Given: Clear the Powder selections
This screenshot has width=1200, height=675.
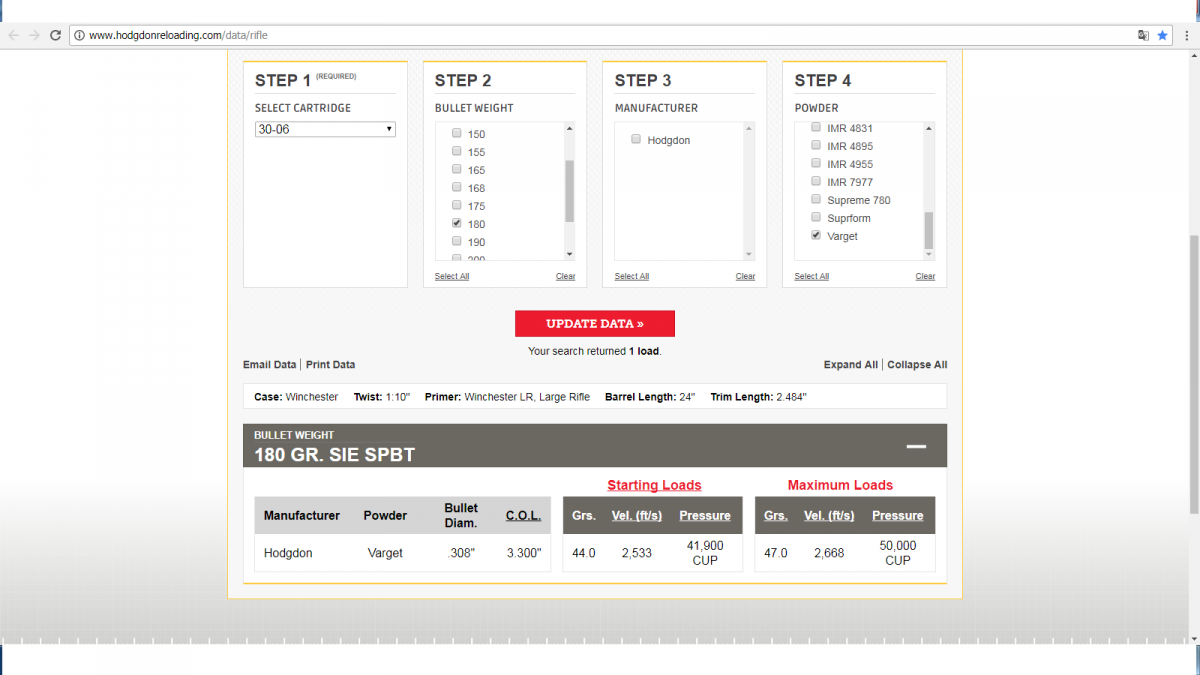Looking at the screenshot, I should [926, 276].
